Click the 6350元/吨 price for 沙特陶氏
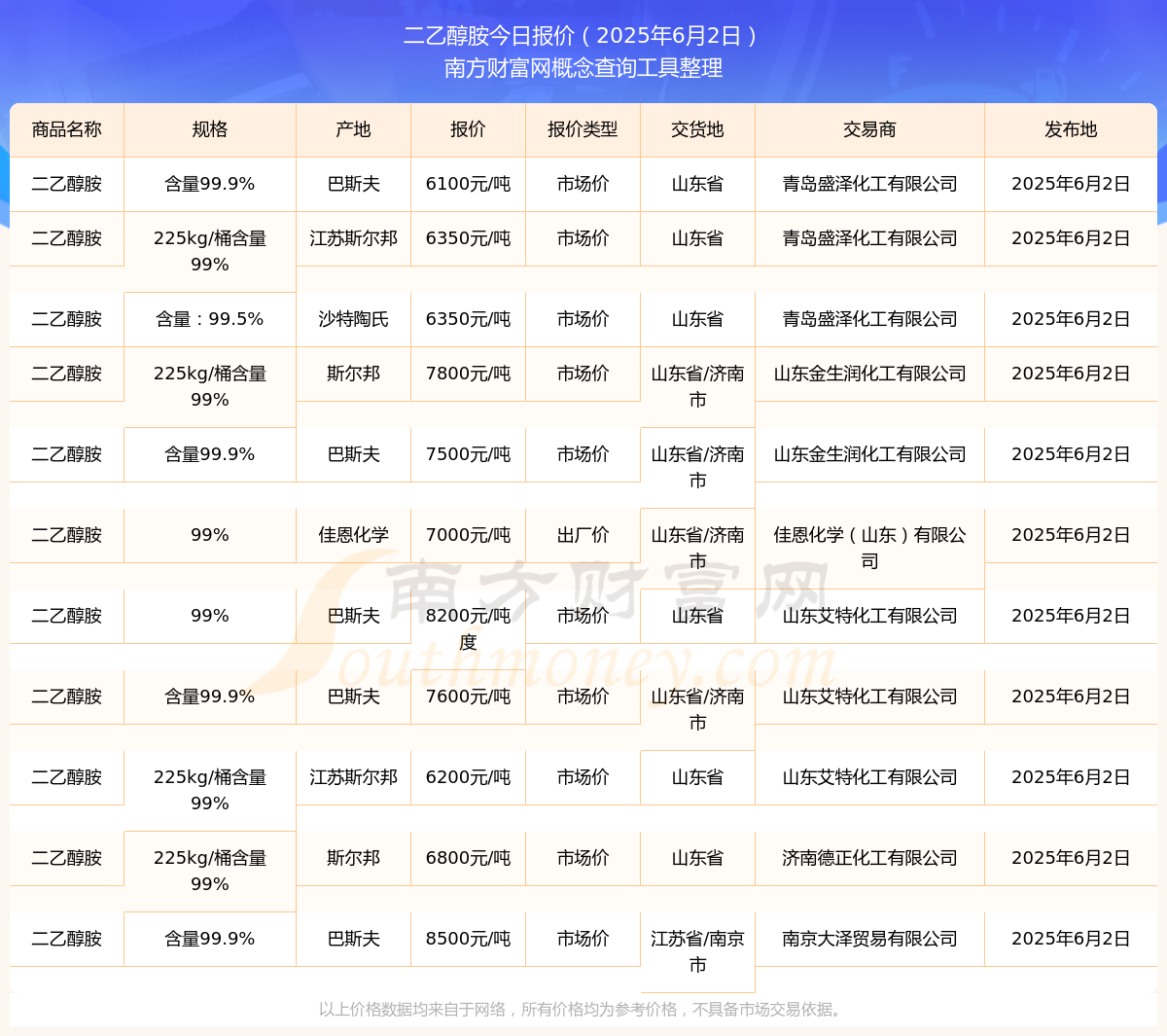This screenshot has height=1036, width=1167. pos(468,319)
